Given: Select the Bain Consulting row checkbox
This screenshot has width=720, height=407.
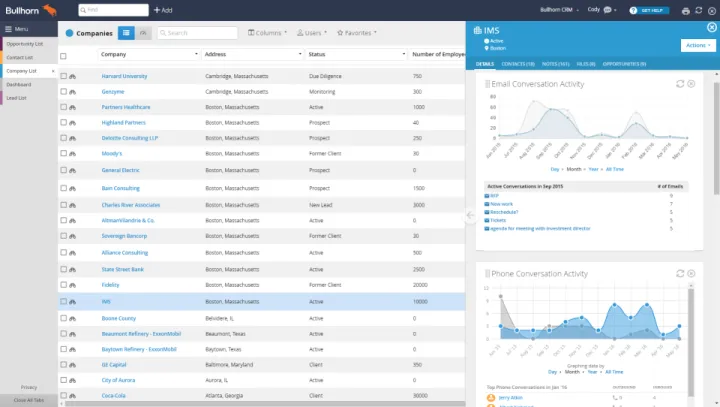Looking at the screenshot, I should coord(63,188).
